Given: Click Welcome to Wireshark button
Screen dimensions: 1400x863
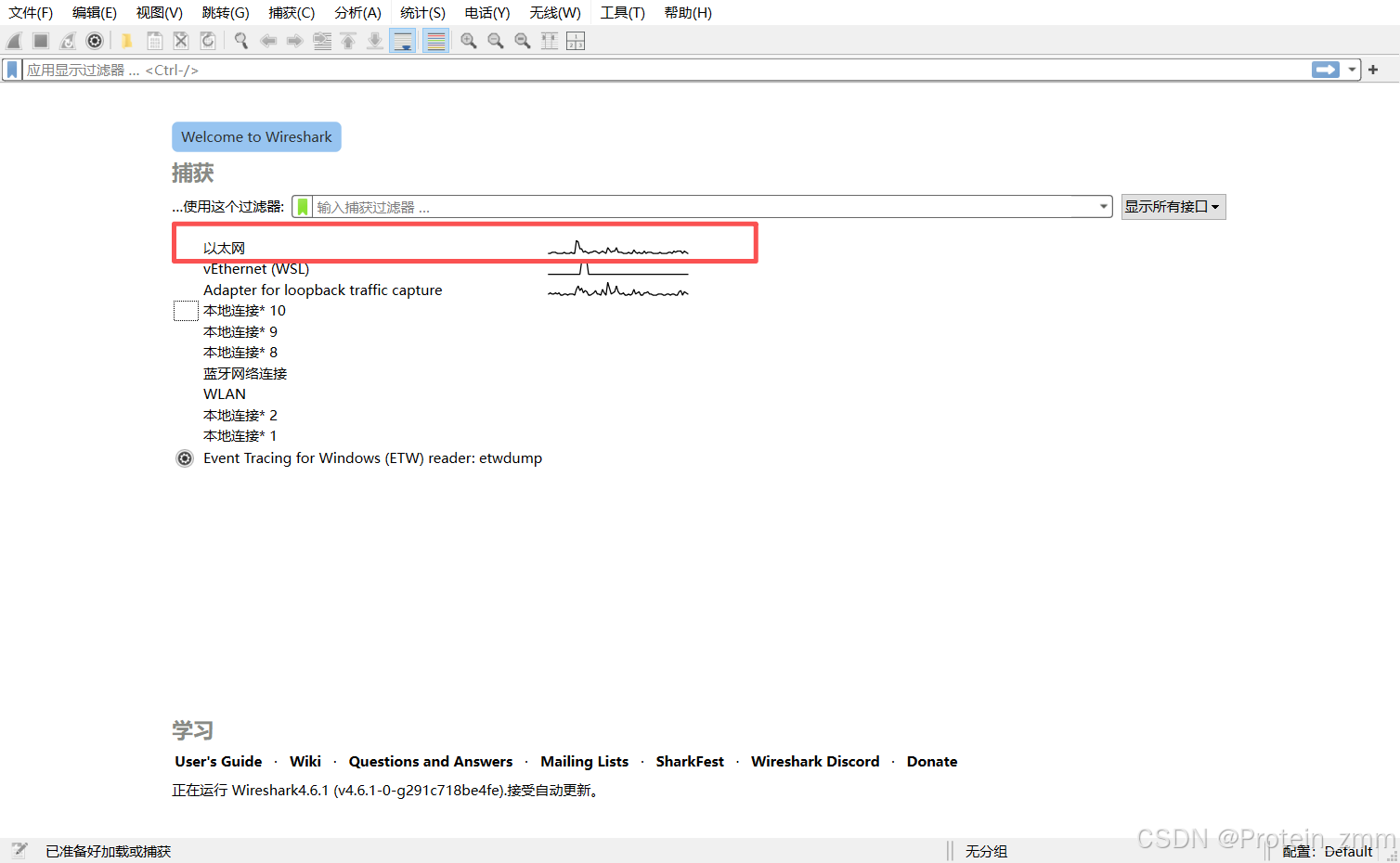Looking at the screenshot, I should [x=256, y=137].
